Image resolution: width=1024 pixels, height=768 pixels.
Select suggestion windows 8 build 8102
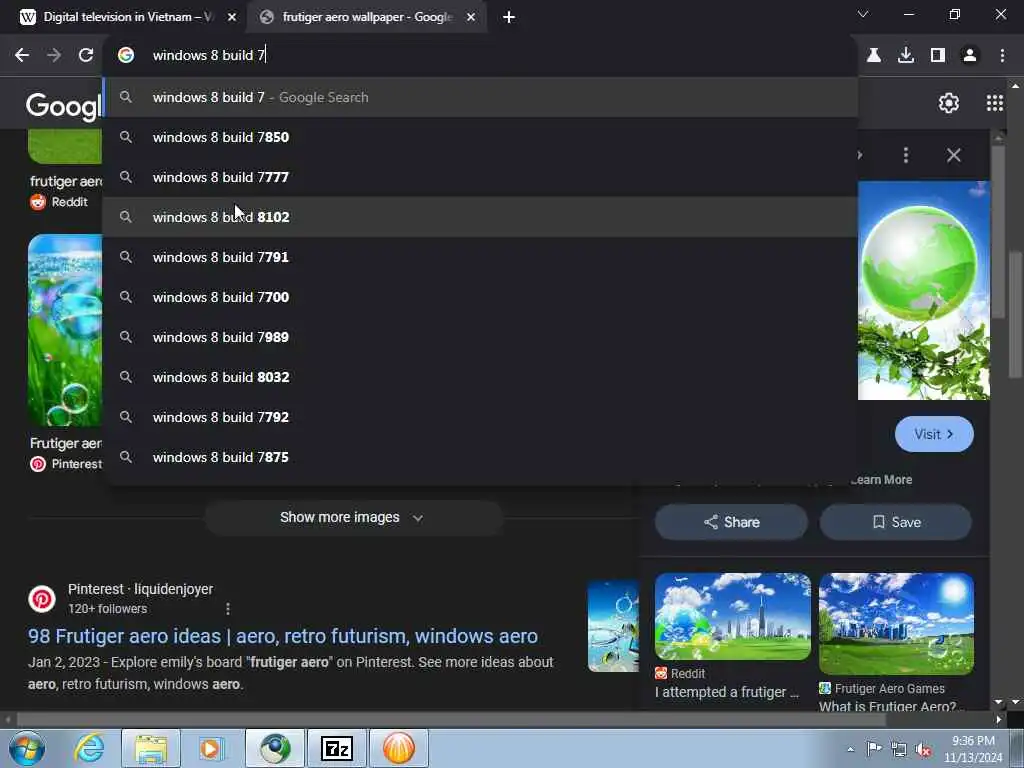coord(480,217)
